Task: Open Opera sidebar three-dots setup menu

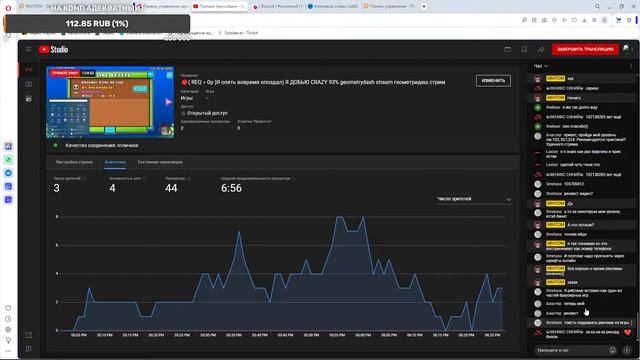Action: pos(8,351)
